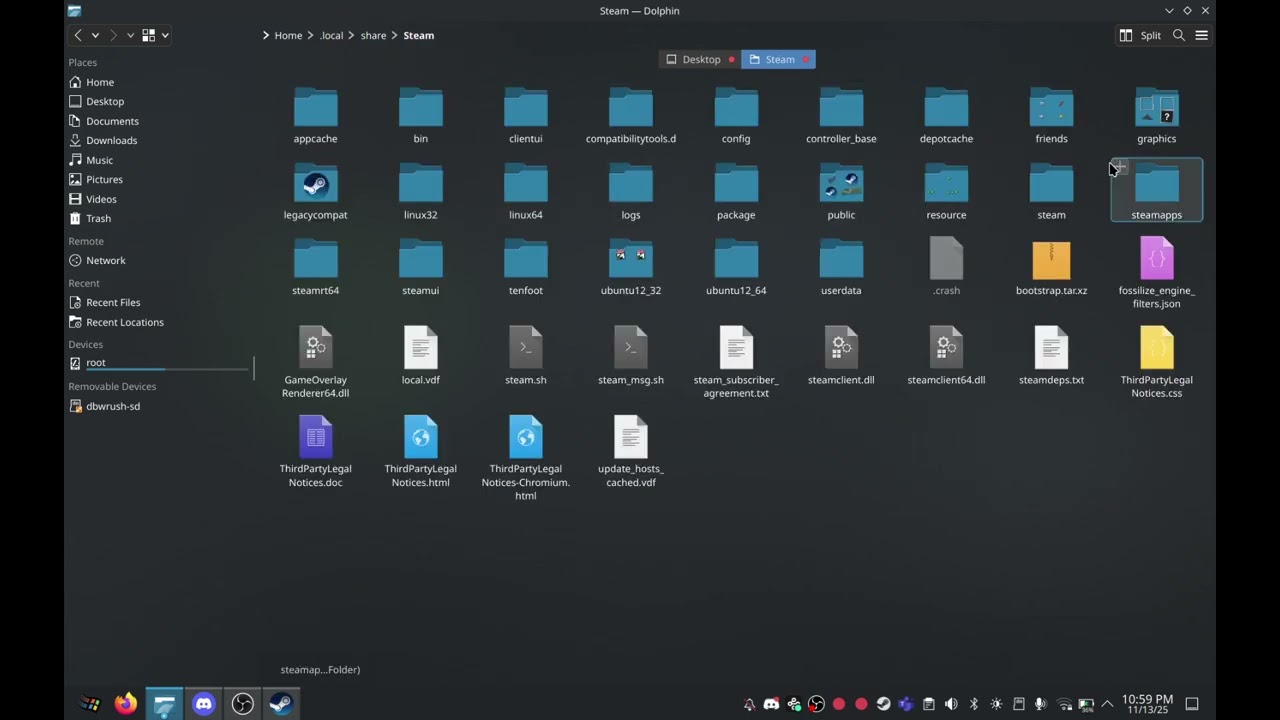Expand the chevron before Home breadcrumb

tap(266, 35)
